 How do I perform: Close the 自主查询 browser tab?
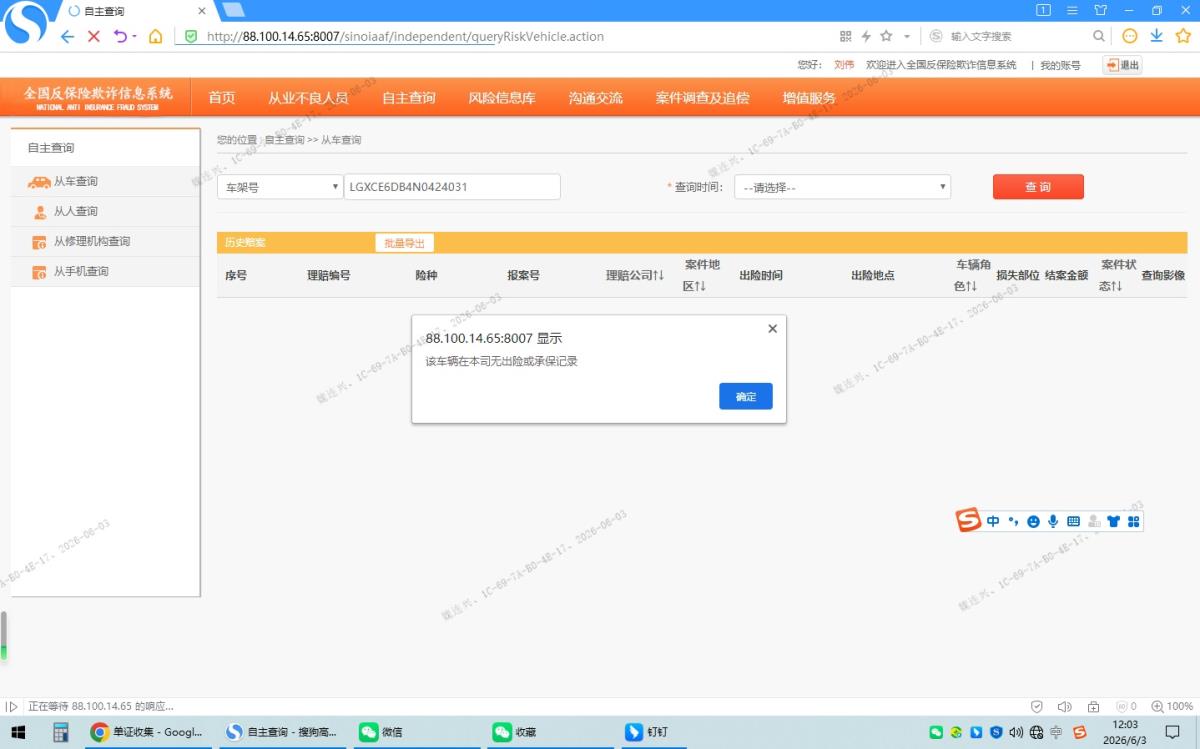pyautogui.click(x=202, y=10)
